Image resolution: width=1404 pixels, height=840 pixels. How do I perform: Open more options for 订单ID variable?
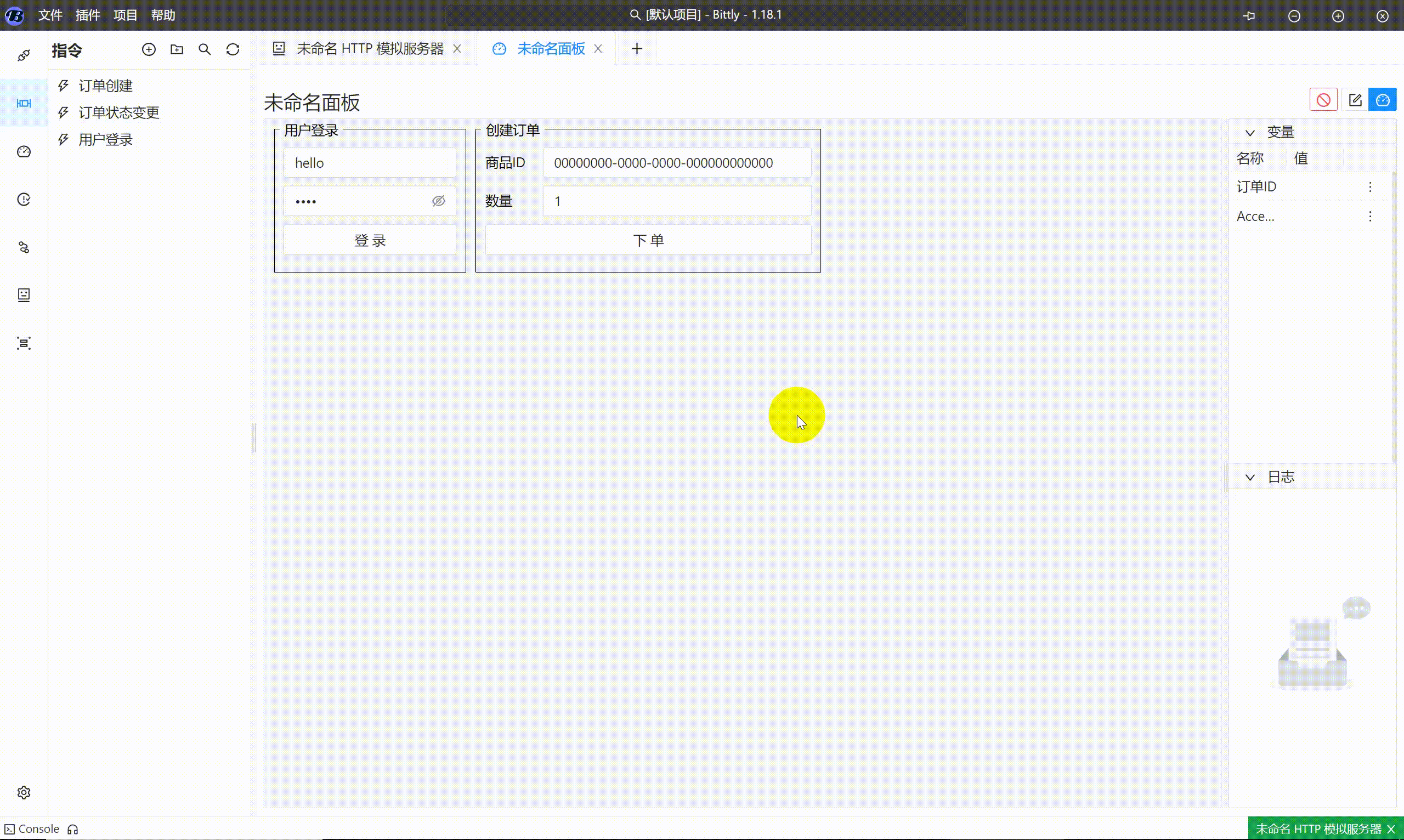(x=1370, y=186)
